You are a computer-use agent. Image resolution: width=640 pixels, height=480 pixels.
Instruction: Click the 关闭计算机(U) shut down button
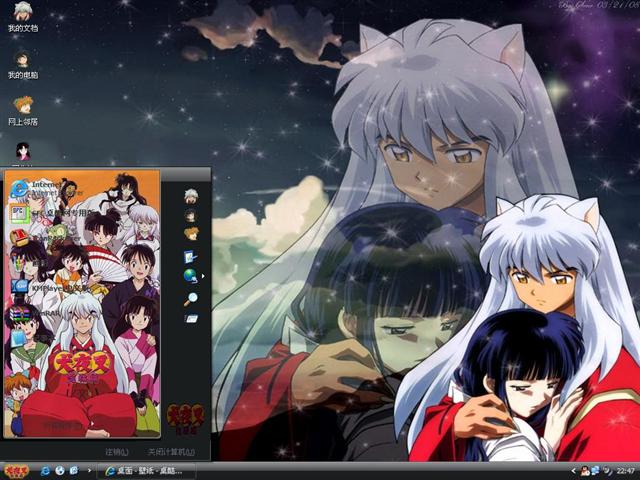tap(171, 452)
